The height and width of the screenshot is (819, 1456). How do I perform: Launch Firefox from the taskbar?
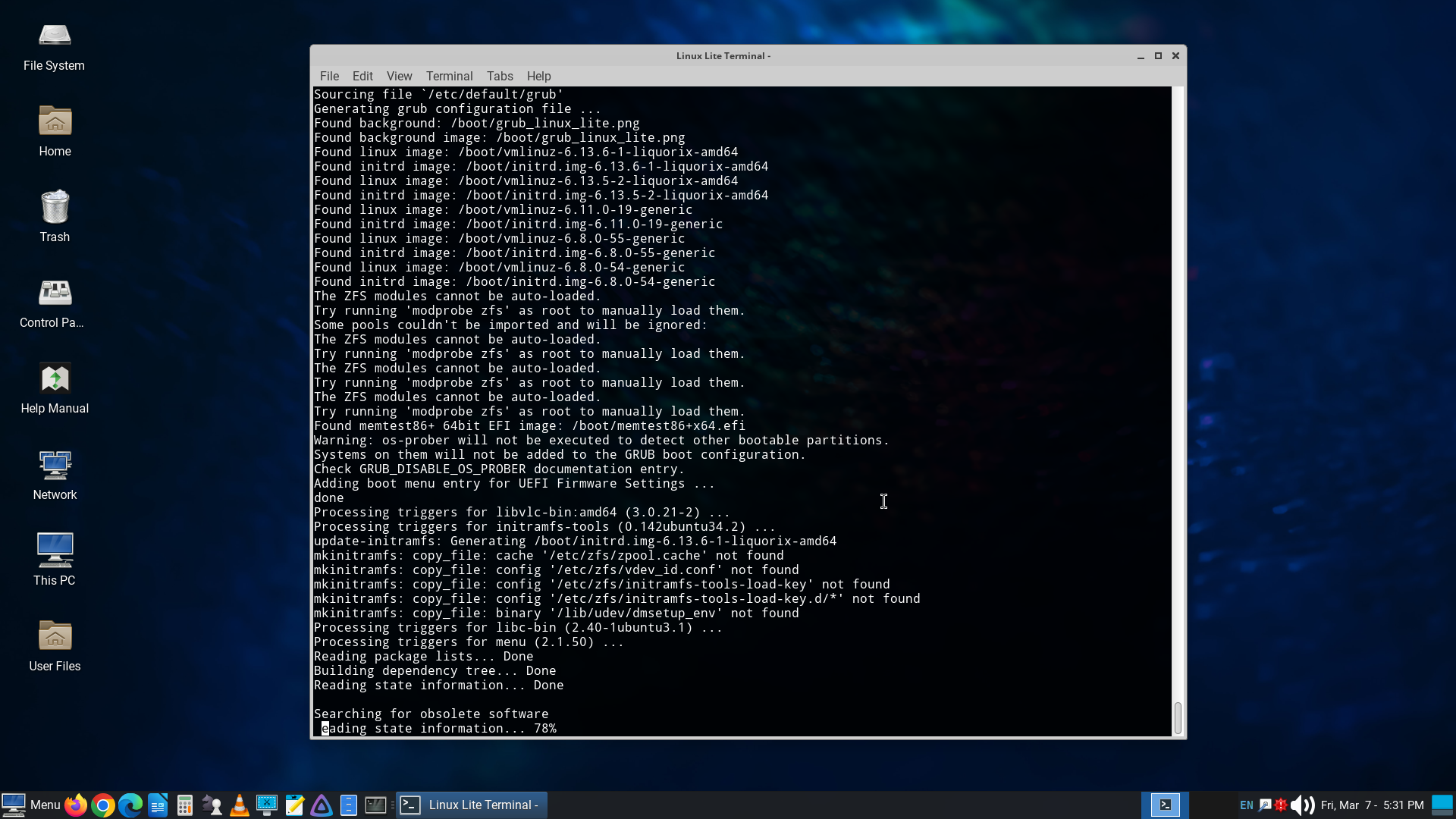tap(76, 805)
